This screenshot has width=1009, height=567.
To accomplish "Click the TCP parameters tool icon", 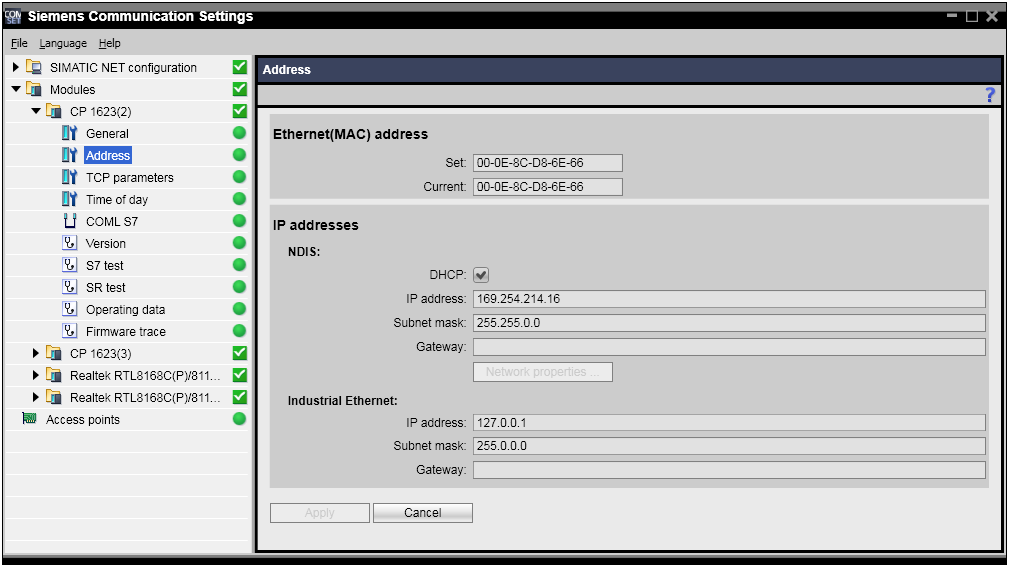I will (69, 177).
